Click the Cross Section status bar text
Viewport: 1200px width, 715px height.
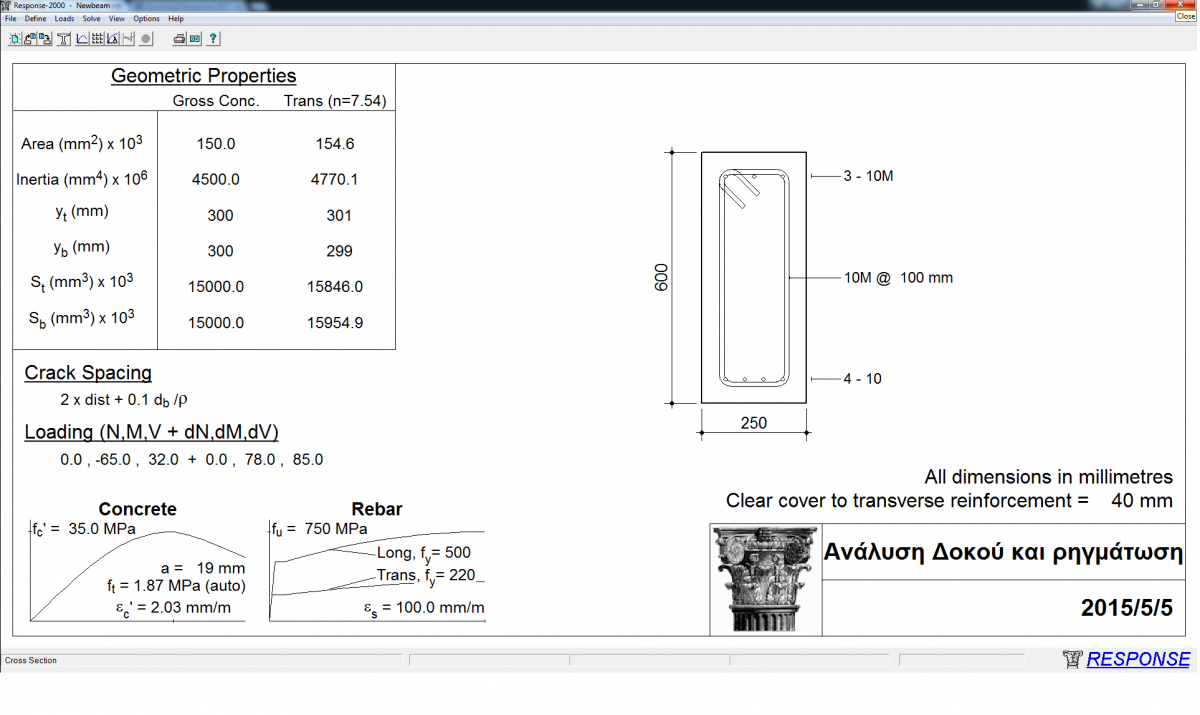31,660
